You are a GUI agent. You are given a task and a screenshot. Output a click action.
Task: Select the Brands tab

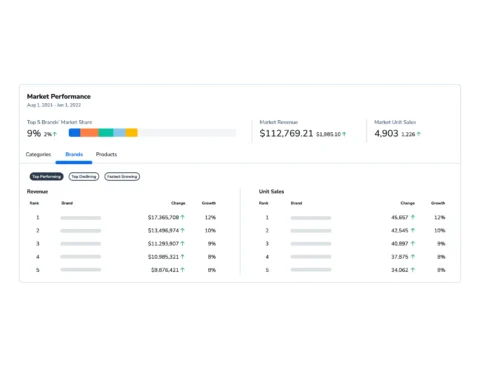[x=74, y=154]
